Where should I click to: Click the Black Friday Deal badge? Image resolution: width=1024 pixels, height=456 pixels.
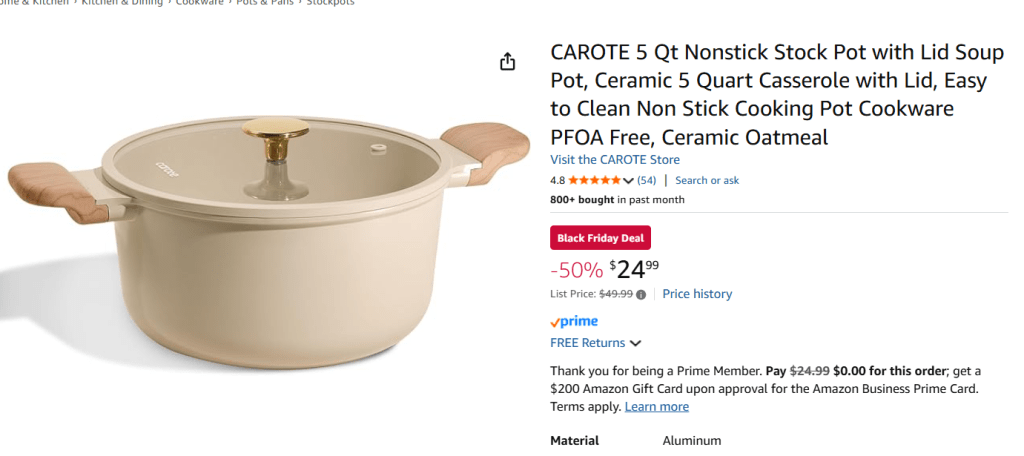(x=600, y=238)
